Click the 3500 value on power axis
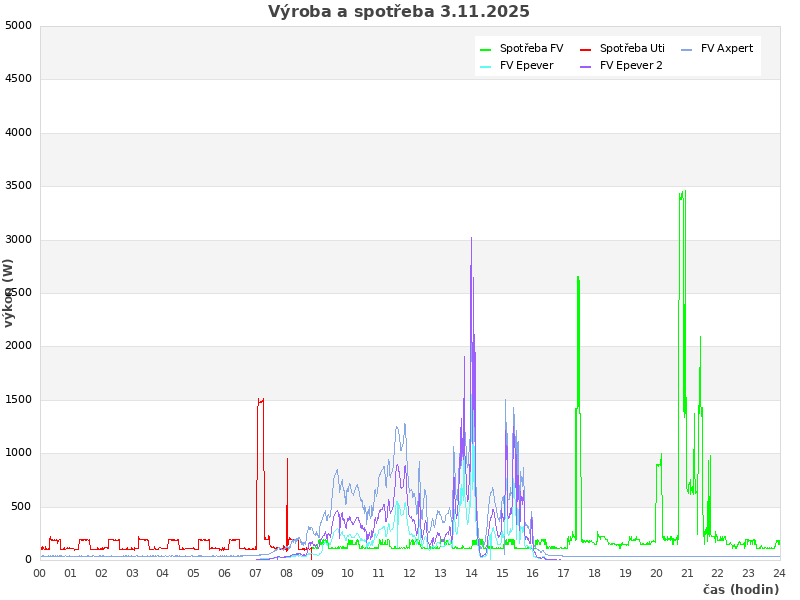Image resolution: width=800 pixels, height=600 pixels. point(18,186)
